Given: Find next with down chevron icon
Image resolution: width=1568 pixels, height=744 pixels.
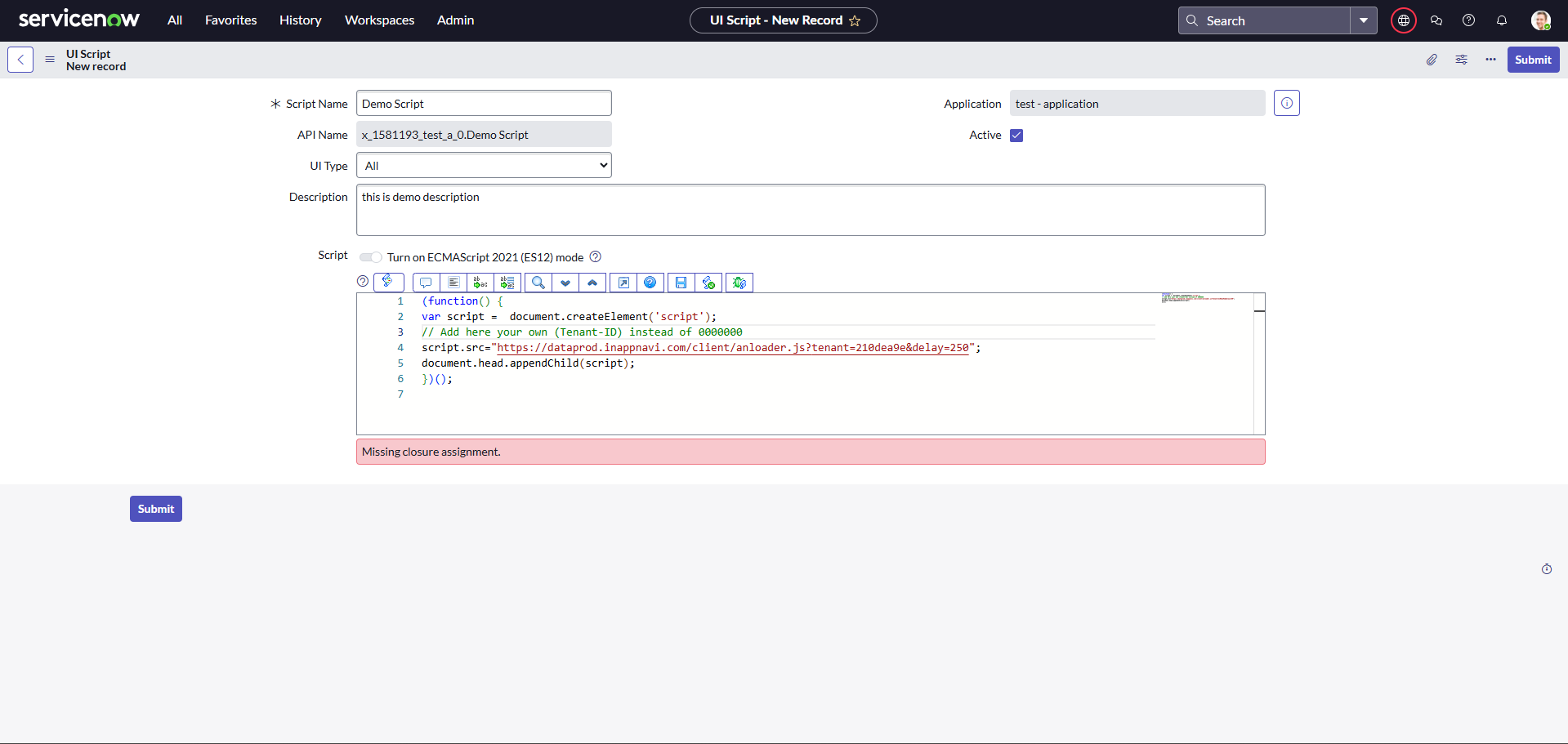Looking at the screenshot, I should [x=565, y=283].
